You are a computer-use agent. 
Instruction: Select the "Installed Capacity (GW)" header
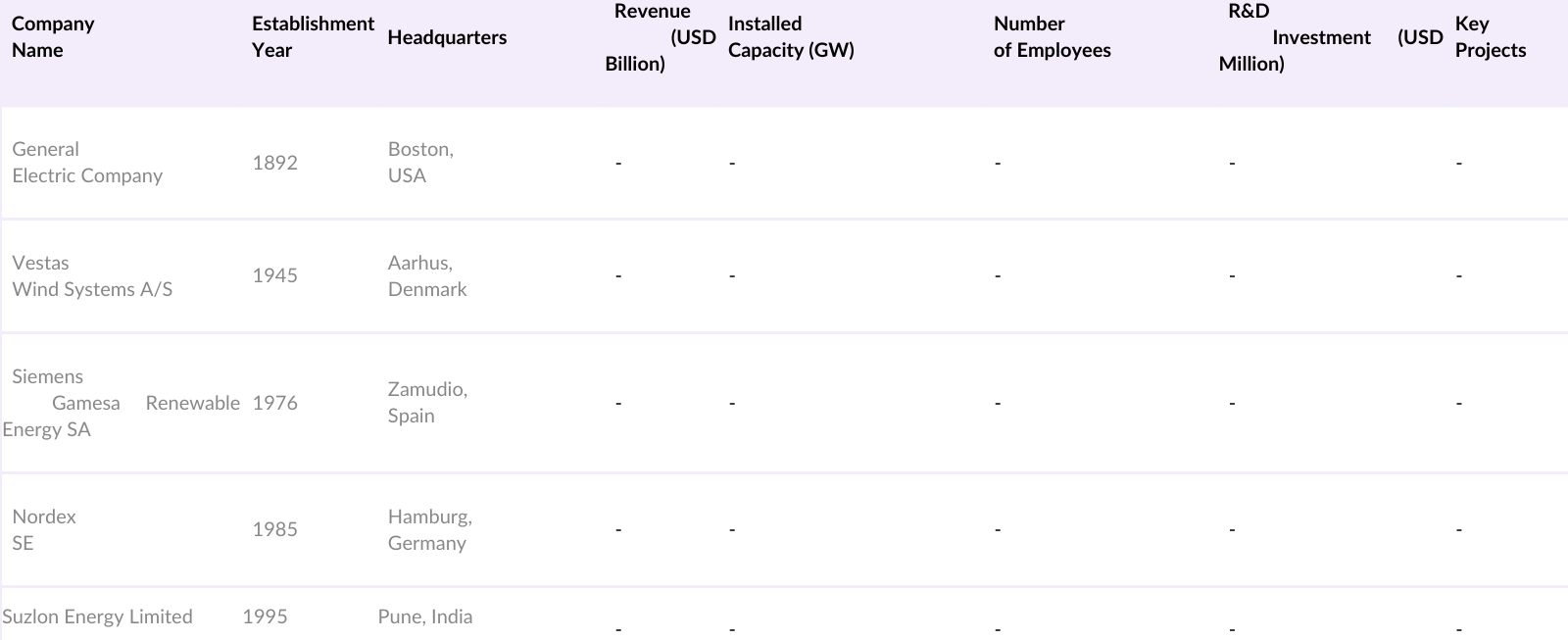[x=791, y=37]
